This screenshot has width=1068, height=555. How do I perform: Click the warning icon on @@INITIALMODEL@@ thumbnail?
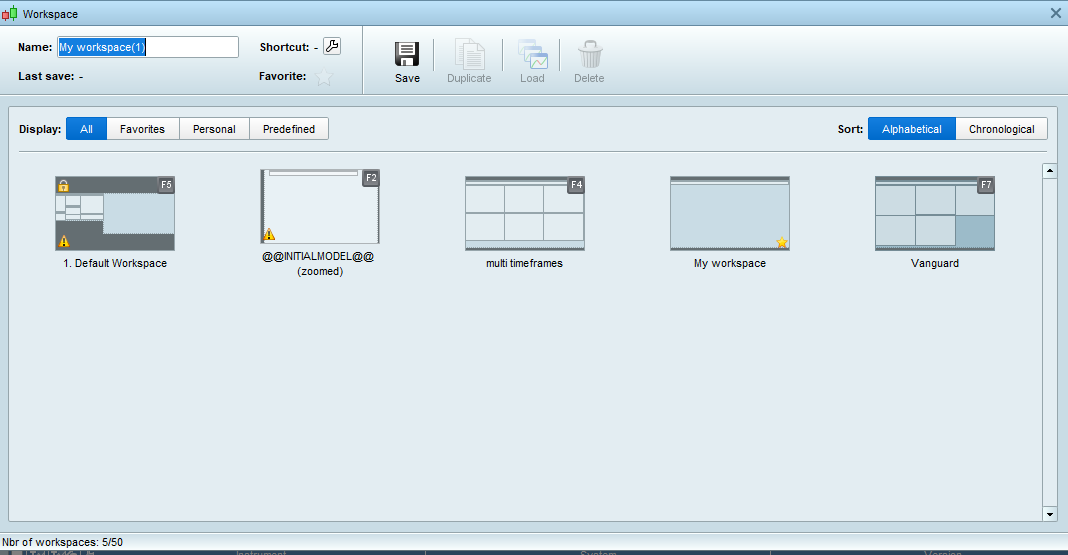click(269, 234)
